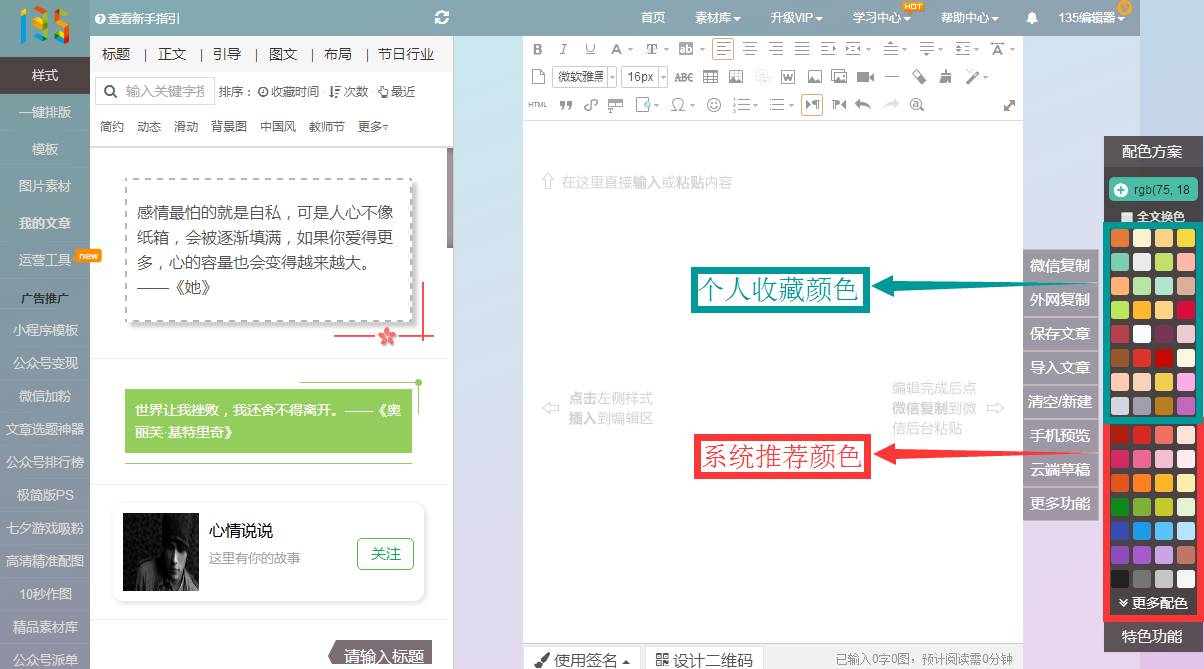Click the Word import W icon
This screenshot has width=1204, height=669.
click(x=788, y=77)
